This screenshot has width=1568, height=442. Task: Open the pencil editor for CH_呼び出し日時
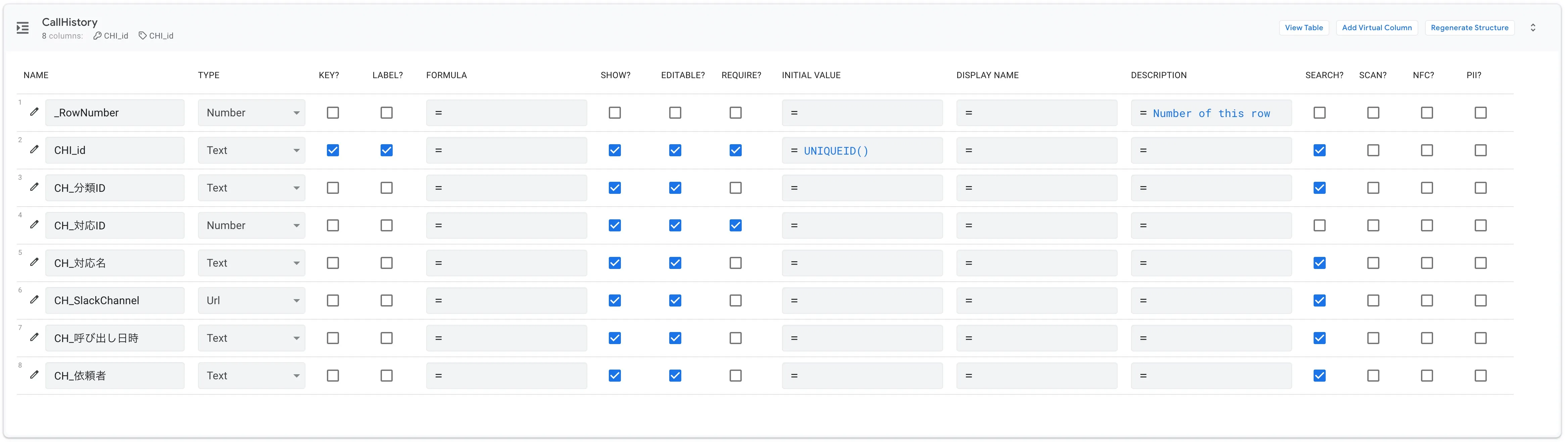click(x=35, y=337)
